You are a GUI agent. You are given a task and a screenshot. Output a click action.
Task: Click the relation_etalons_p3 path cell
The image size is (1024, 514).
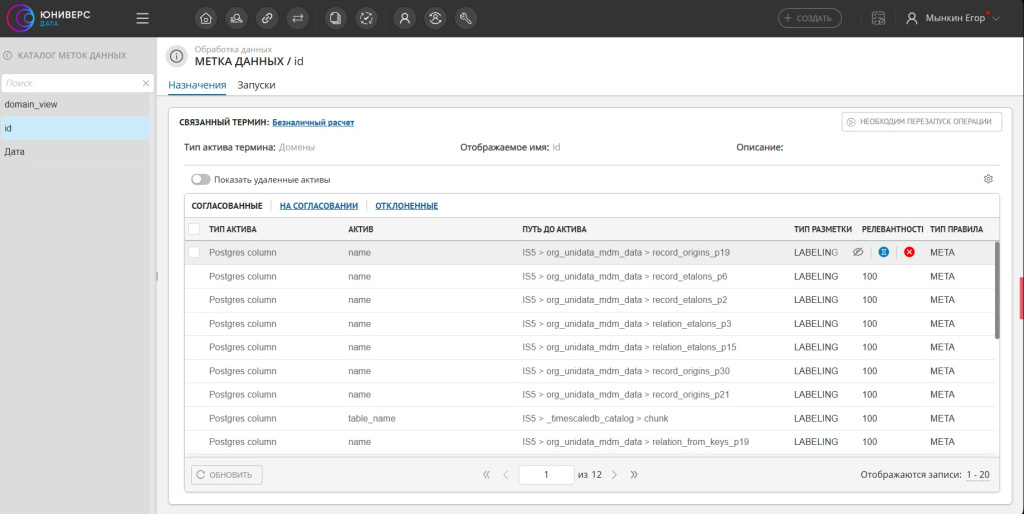[626, 324]
